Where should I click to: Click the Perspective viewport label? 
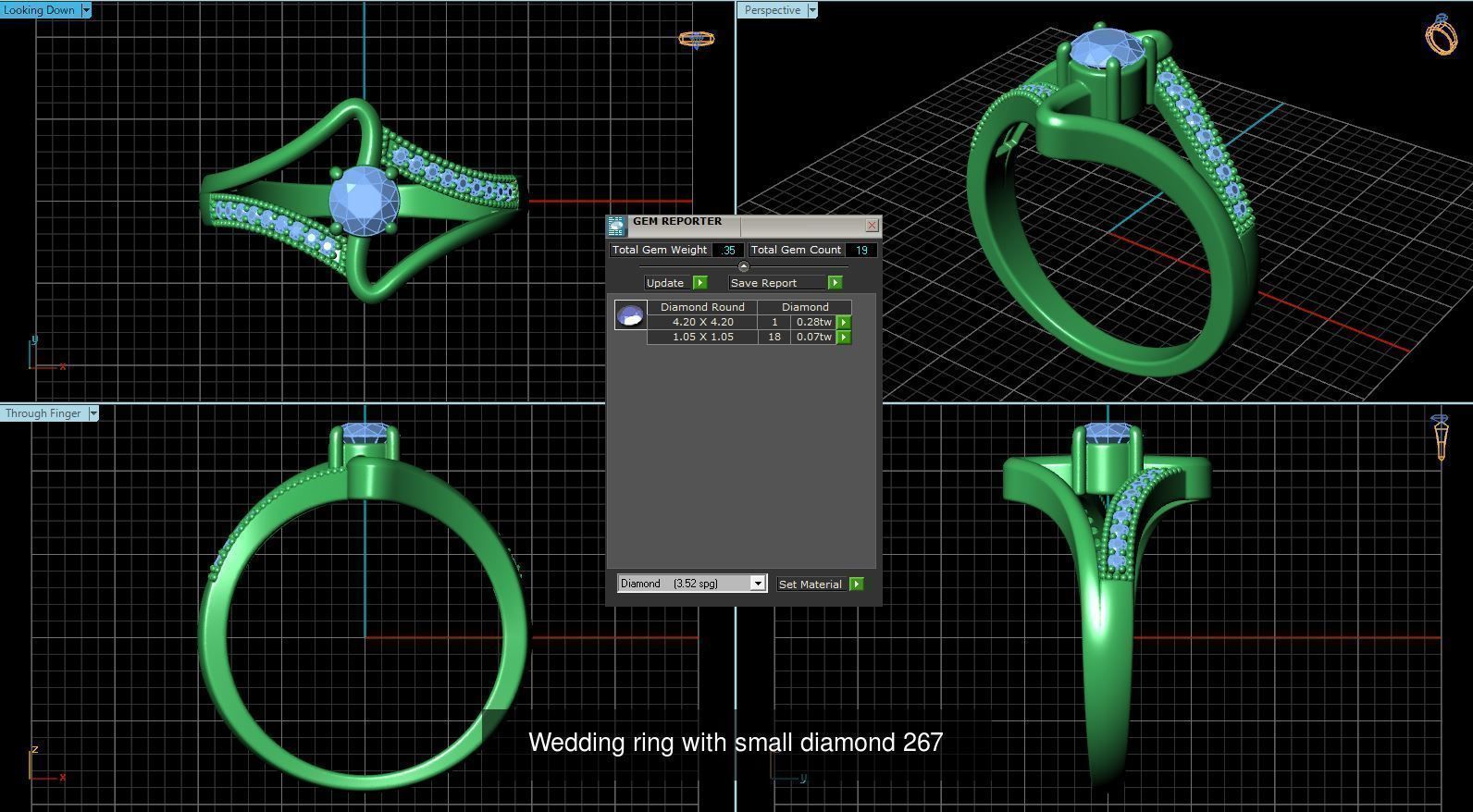(773, 10)
